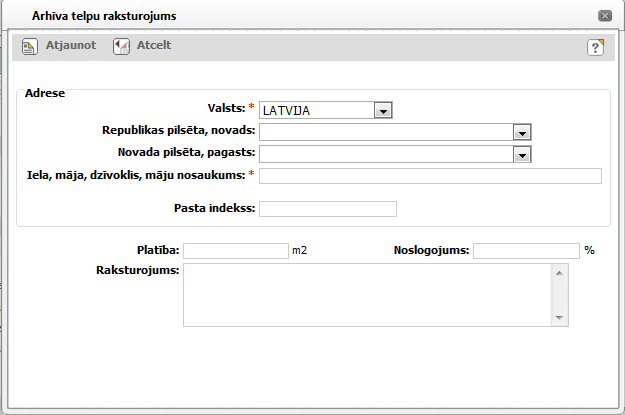Click the Raksturojums scrollbar up arrow

[560, 272]
